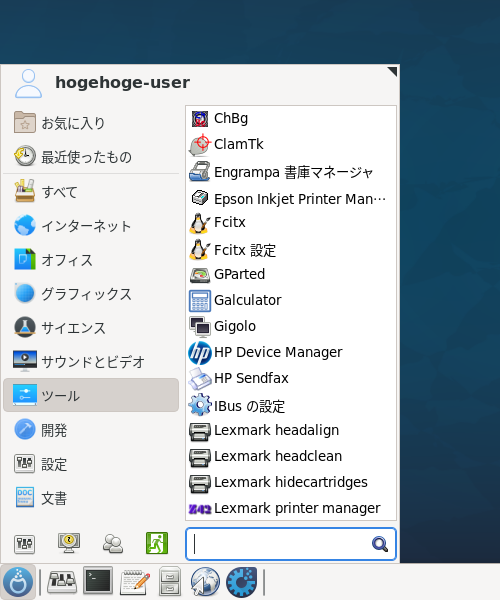
Task: Open Fcitx 設定
Action: 291,250
